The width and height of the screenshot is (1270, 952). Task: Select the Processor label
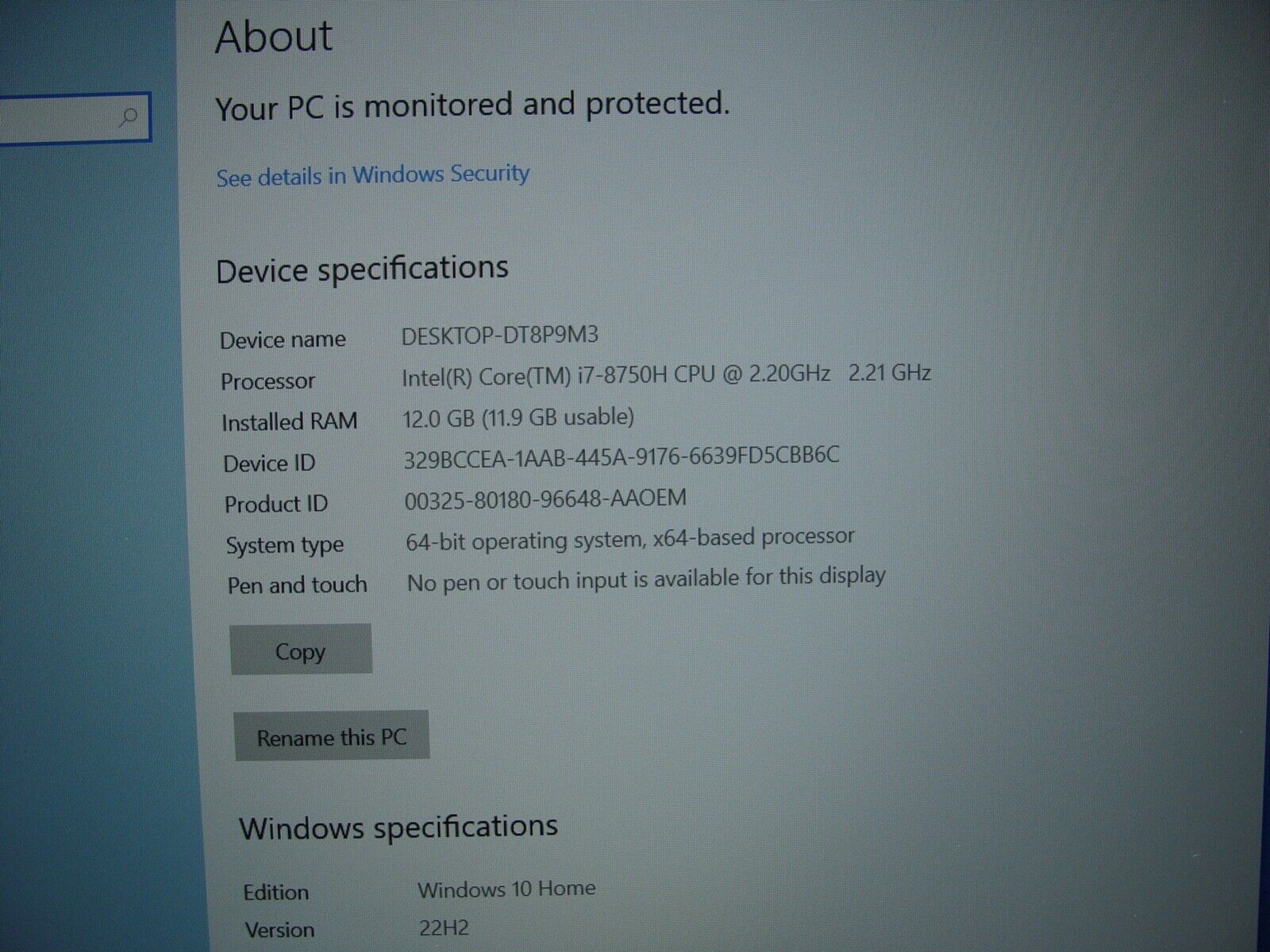tap(267, 381)
